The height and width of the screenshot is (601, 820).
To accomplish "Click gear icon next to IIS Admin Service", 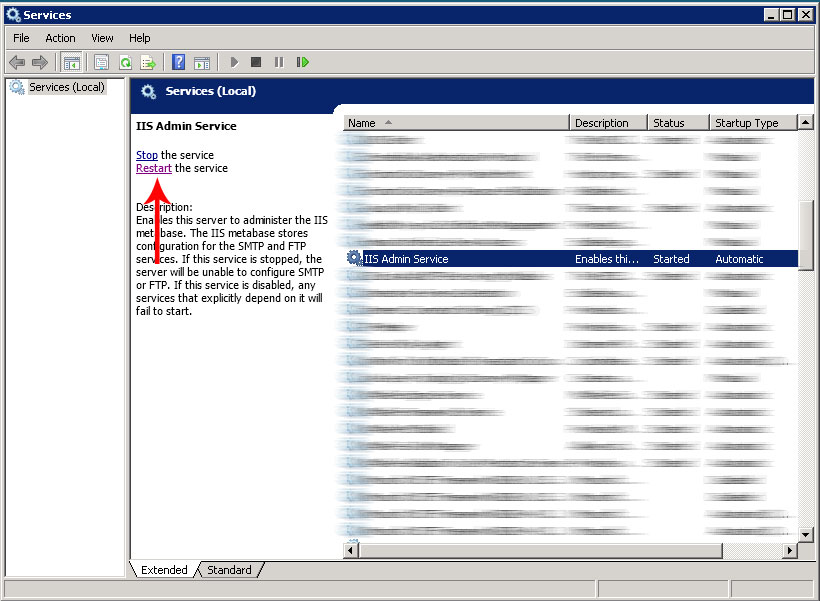I will pyautogui.click(x=355, y=258).
